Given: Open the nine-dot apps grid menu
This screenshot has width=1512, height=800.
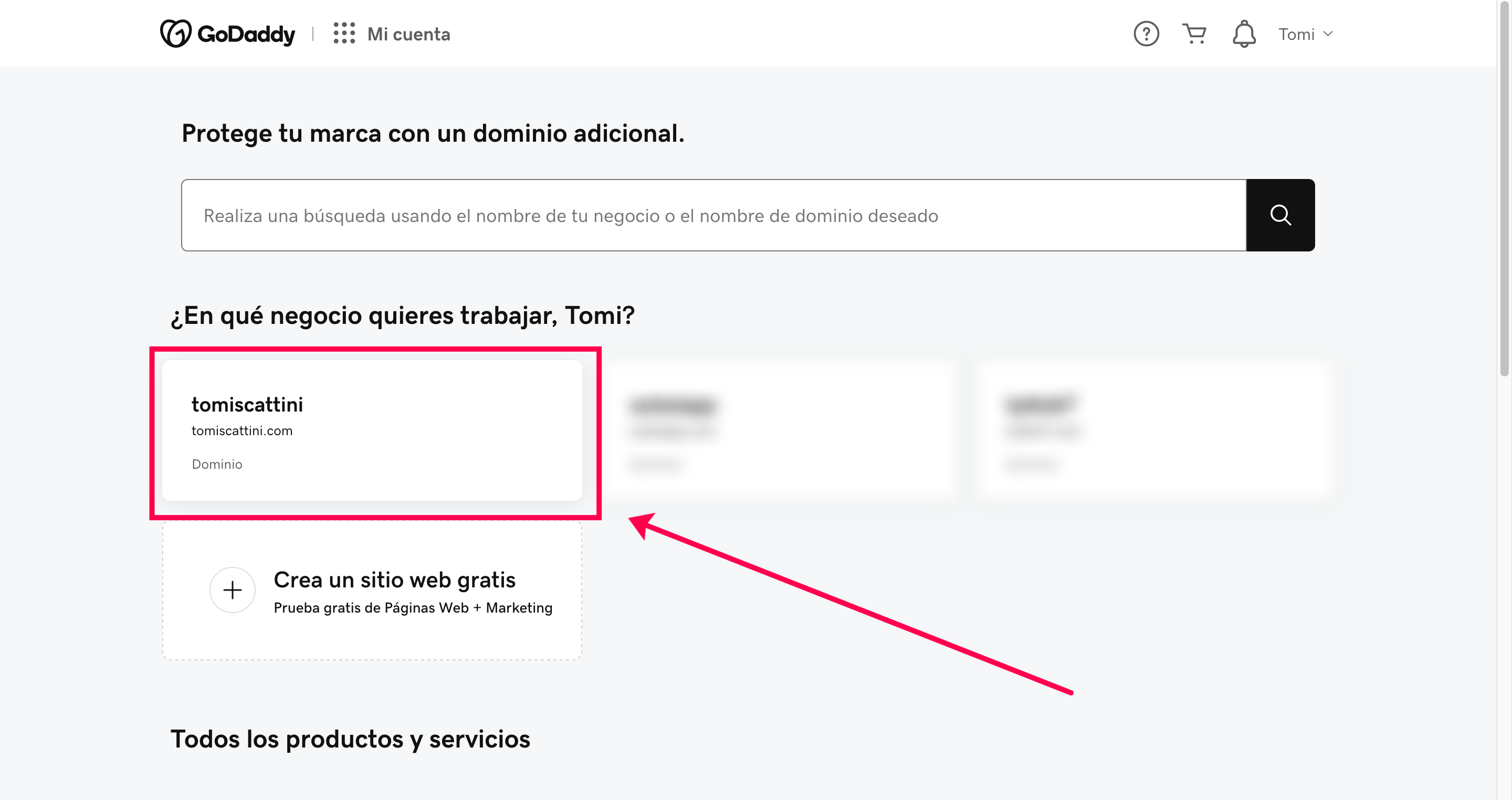Looking at the screenshot, I should point(344,34).
